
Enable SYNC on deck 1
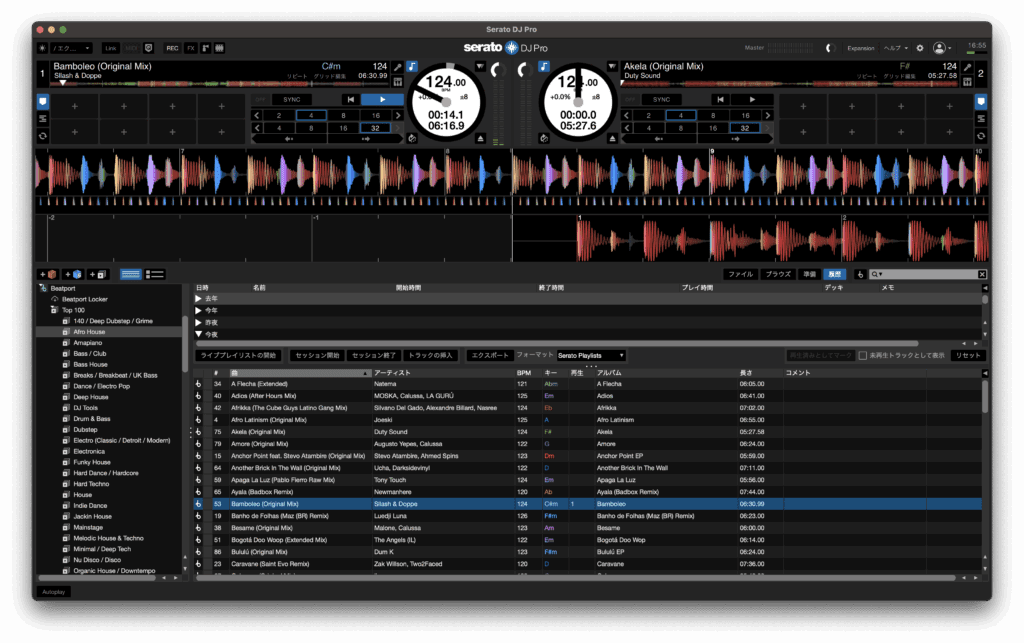(x=292, y=100)
